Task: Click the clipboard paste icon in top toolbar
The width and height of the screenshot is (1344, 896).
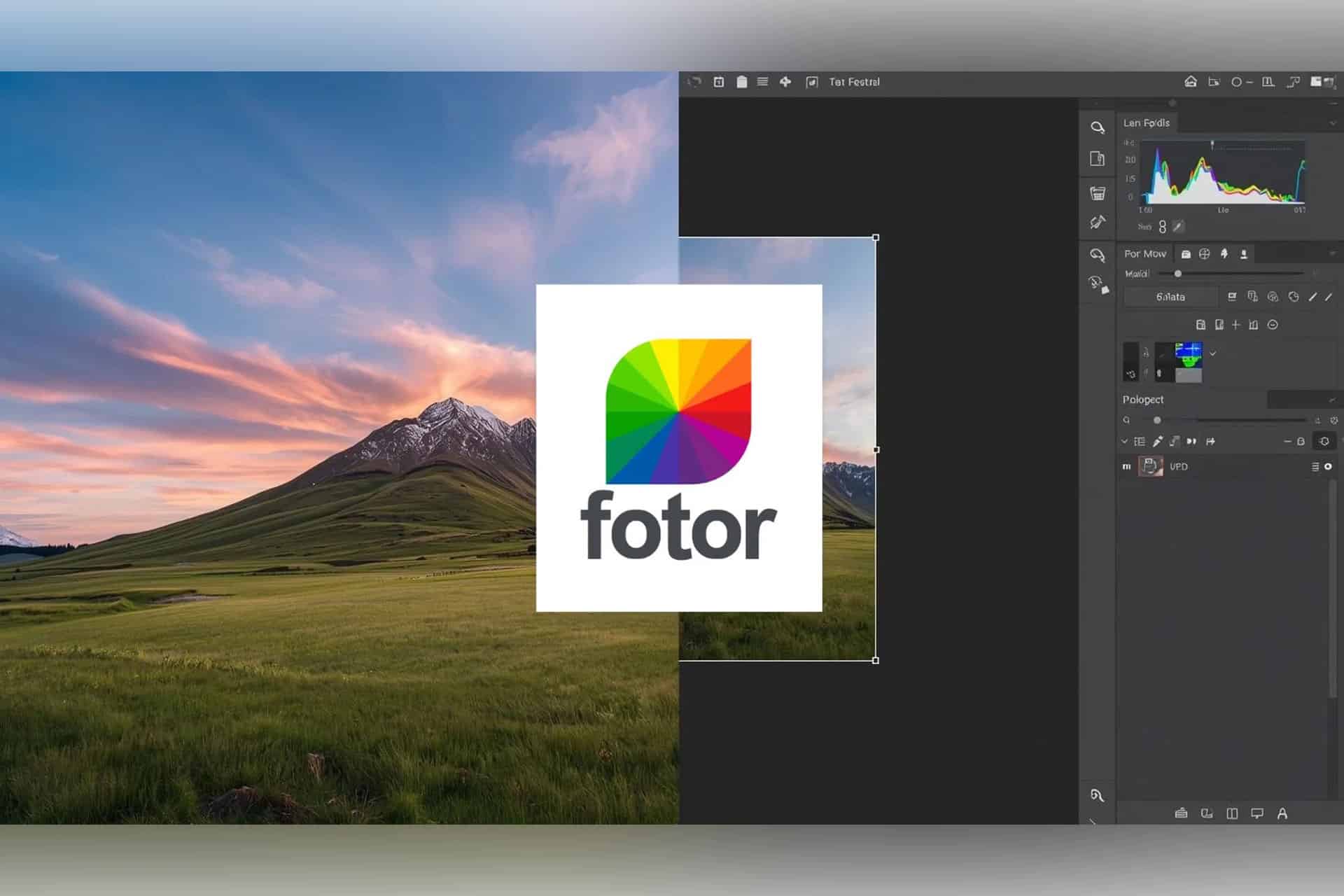Action: coord(741,82)
